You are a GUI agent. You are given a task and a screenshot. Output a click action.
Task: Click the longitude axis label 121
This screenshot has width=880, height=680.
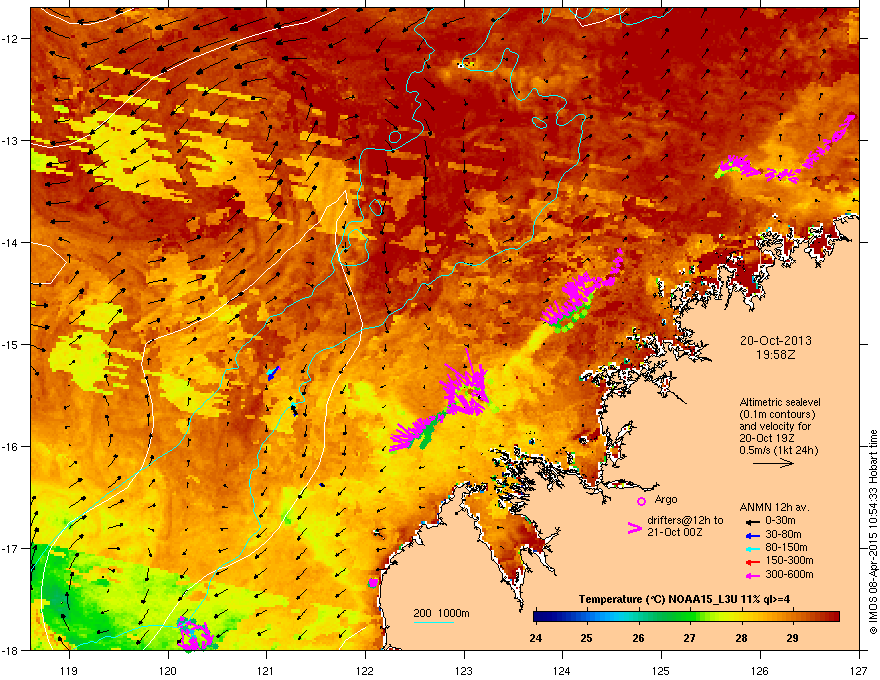pyautogui.click(x=266, y=670)
